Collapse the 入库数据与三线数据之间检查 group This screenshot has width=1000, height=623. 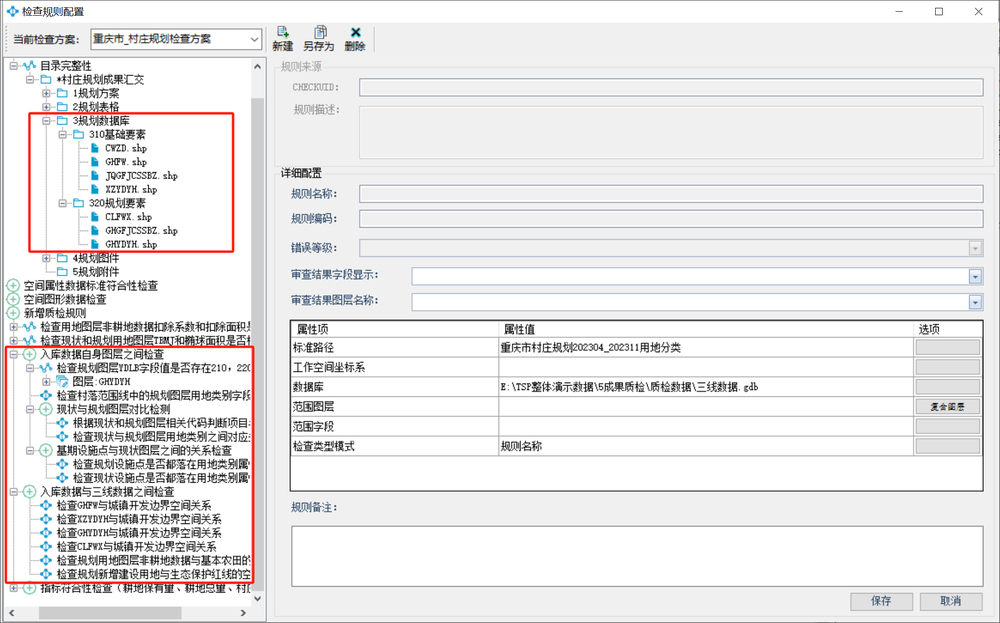pos(13,492)
